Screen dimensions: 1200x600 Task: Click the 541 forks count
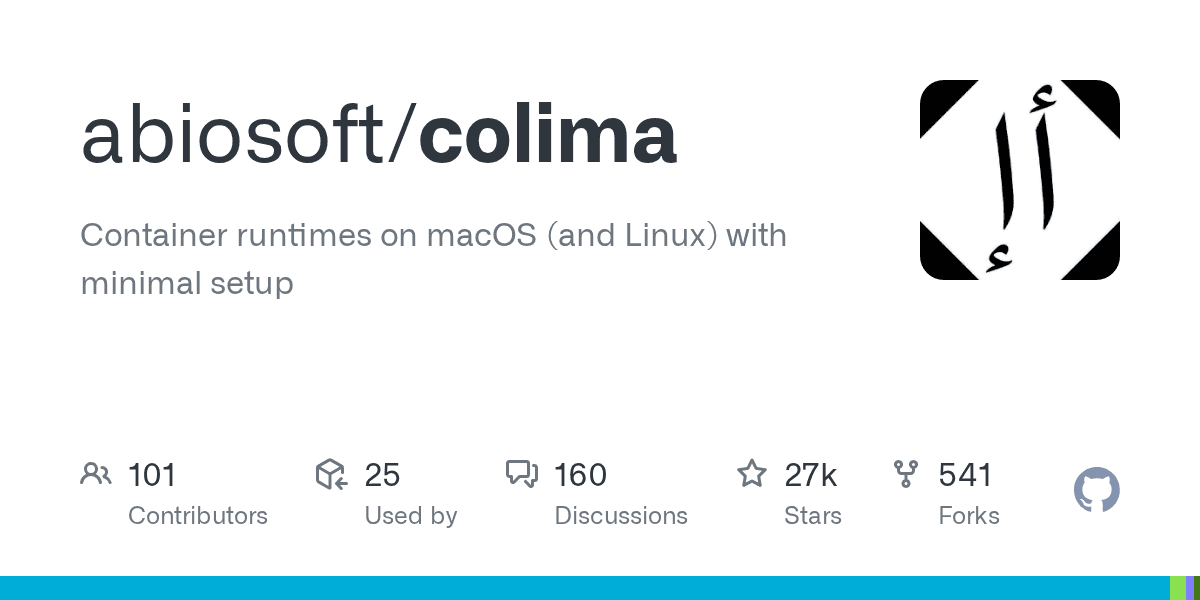coord(965,474)
